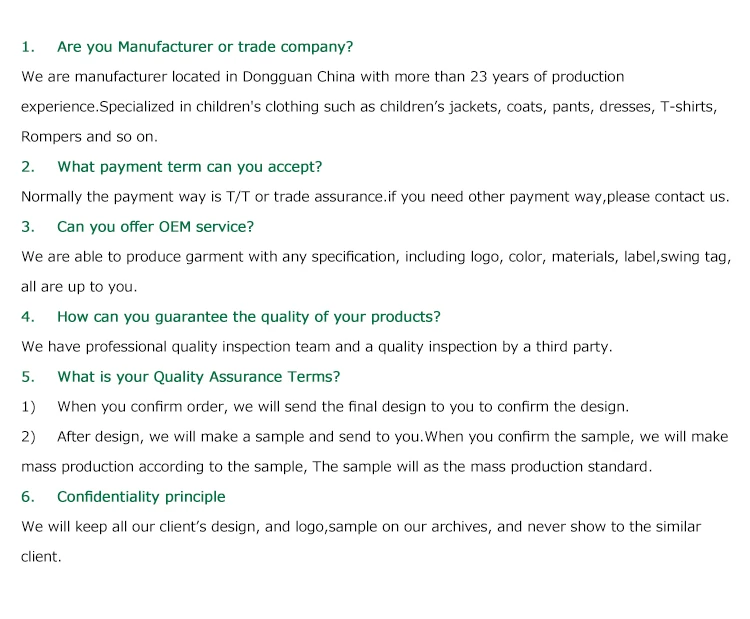Click the line mentioning Dongguan China
The image size is (750, 619).
pos(322,77)
